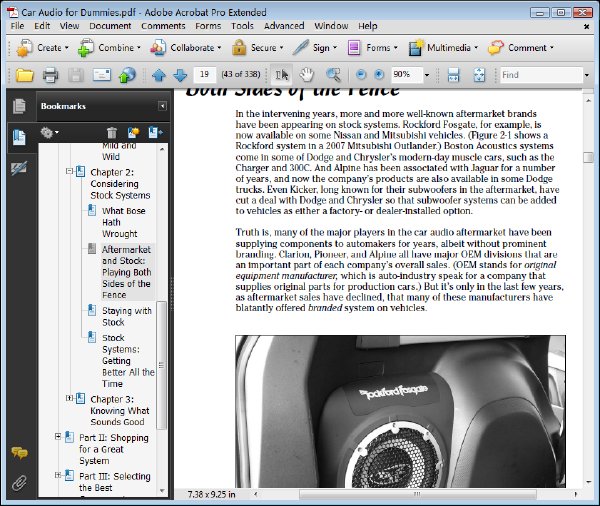The image size is (600, 506).
Task: Open the bookmarks options gear menu
Action: click(49, 133)
